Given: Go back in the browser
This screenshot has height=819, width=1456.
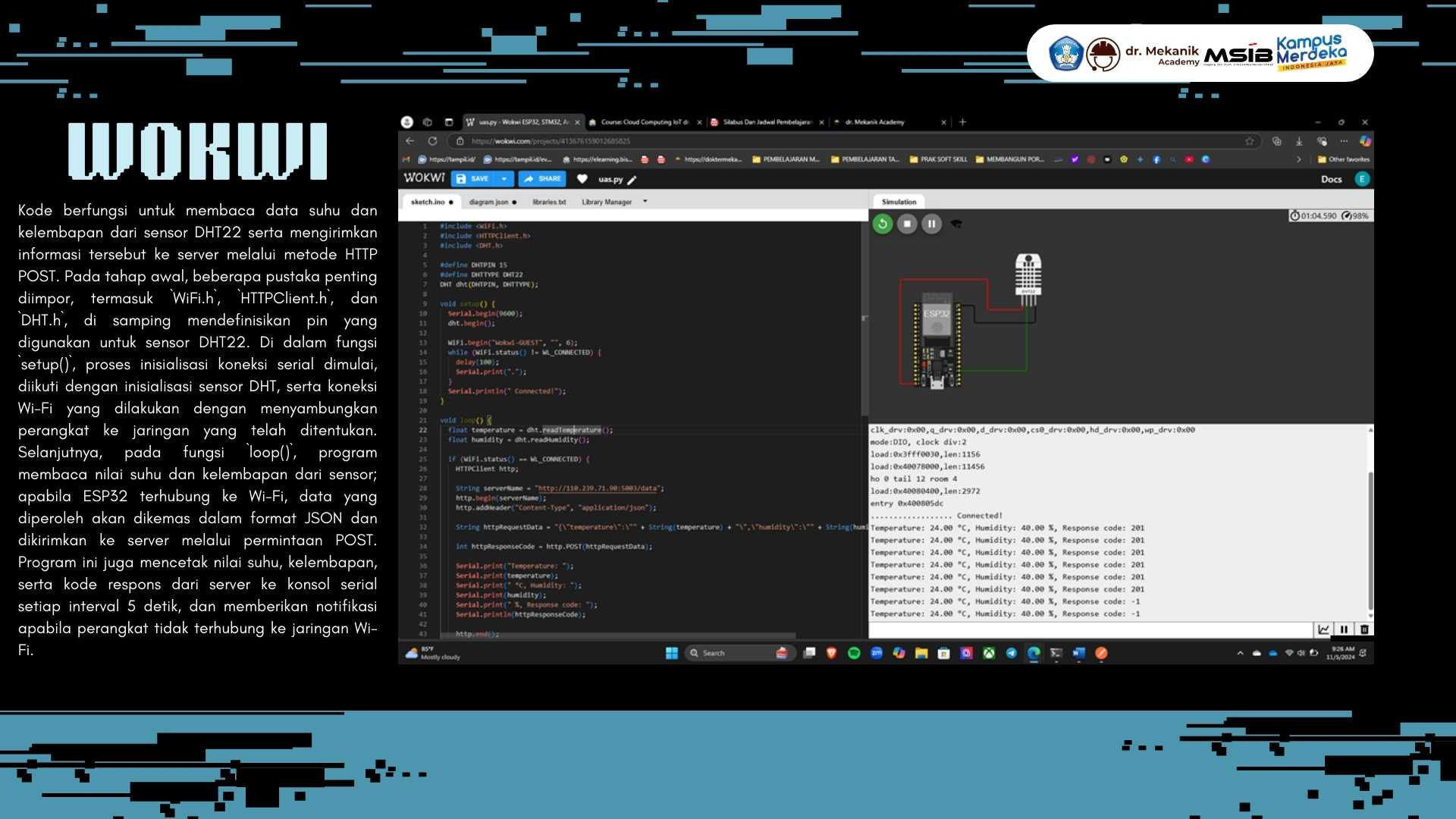Looking at the screenshot, I should click(x=410, y=141).
